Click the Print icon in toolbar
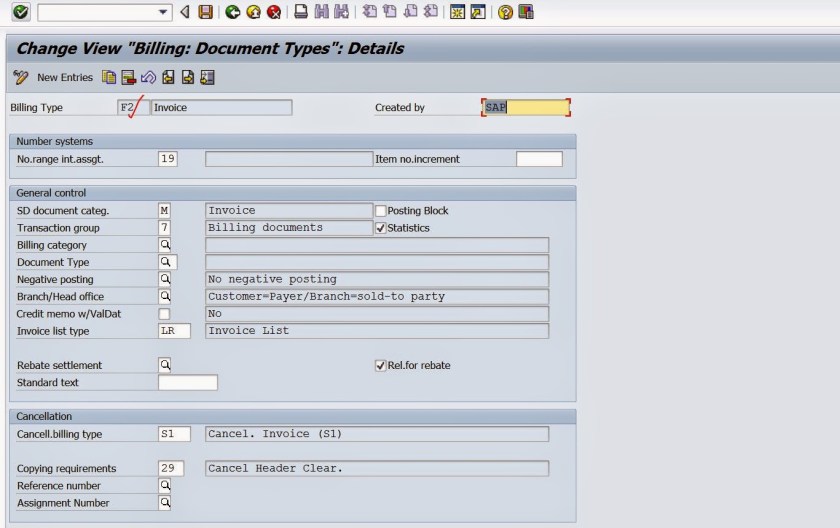 pos(301,12)
